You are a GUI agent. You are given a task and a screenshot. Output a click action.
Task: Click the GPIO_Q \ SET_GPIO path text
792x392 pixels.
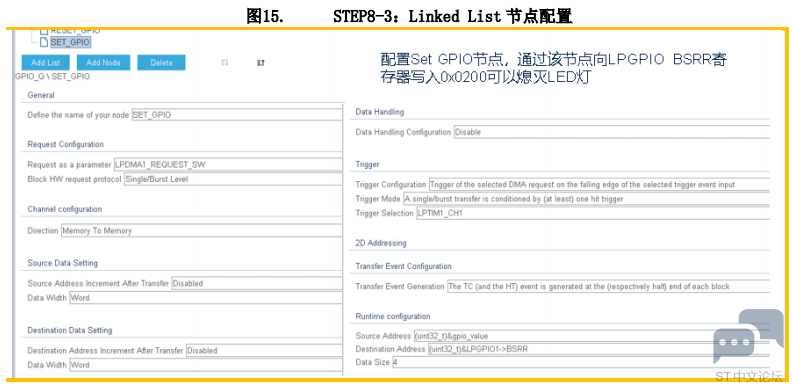coord(53,77)
